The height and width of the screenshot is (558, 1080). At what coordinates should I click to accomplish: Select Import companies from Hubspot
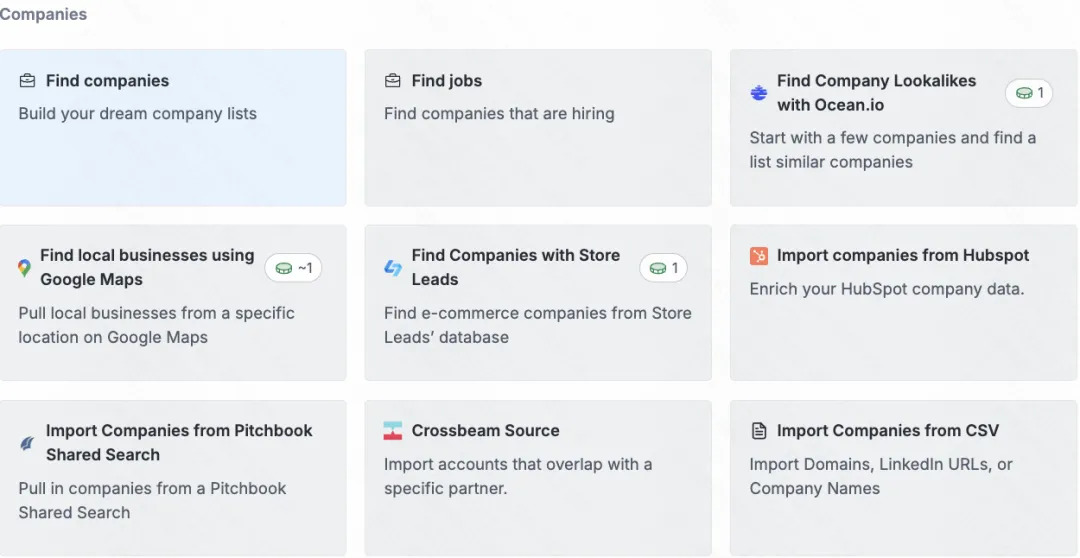(904, 302)
